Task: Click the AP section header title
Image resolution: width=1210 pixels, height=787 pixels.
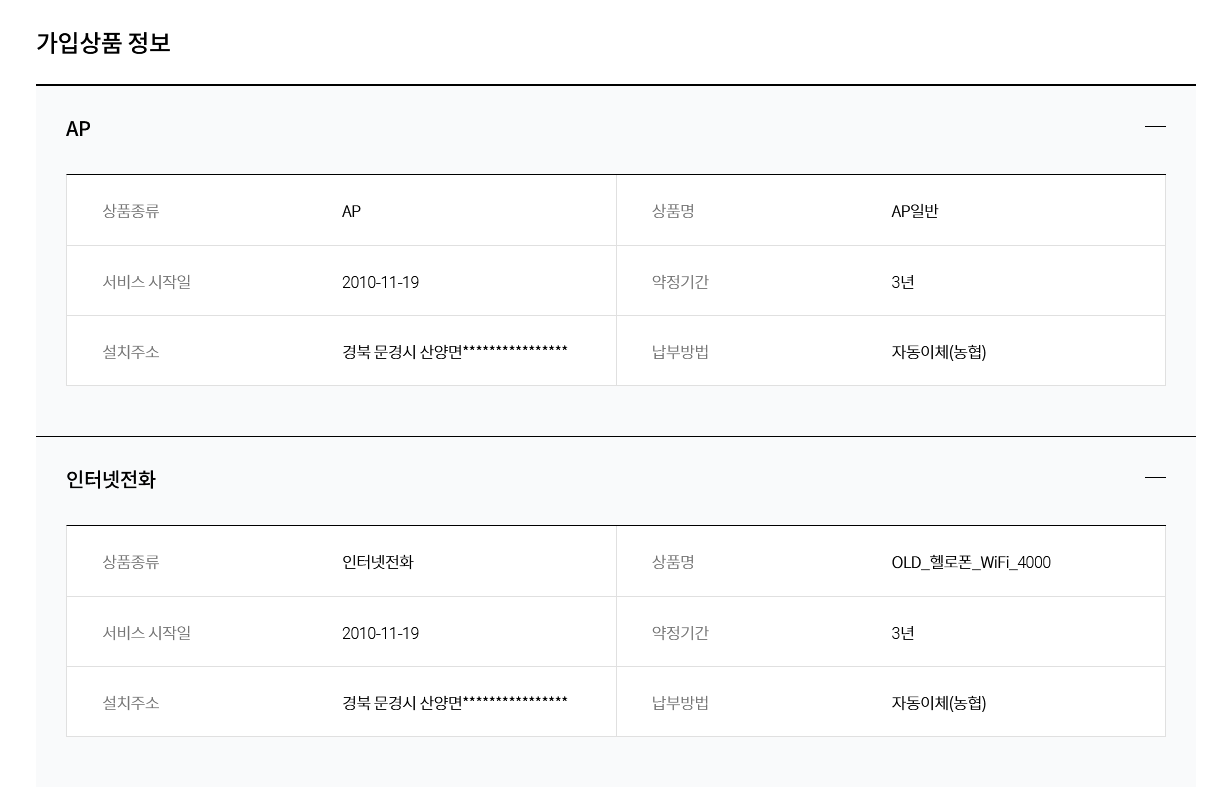Action: pyautogui.click(x=78, y=129)
